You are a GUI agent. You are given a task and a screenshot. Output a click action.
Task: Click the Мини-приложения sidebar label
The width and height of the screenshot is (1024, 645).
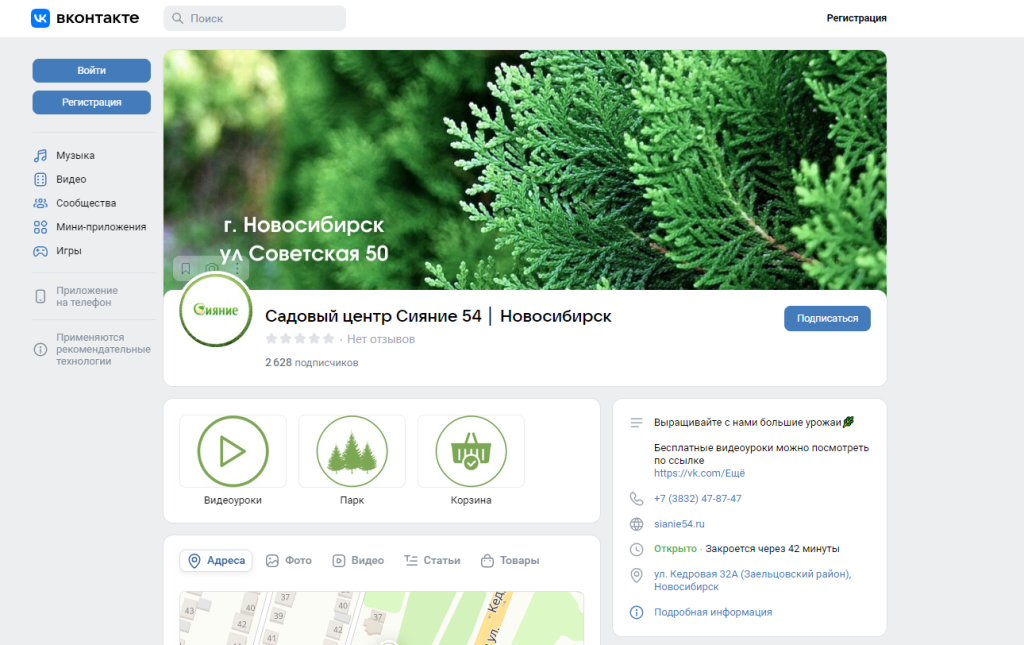pyautogui.click(x=101, y=227)
